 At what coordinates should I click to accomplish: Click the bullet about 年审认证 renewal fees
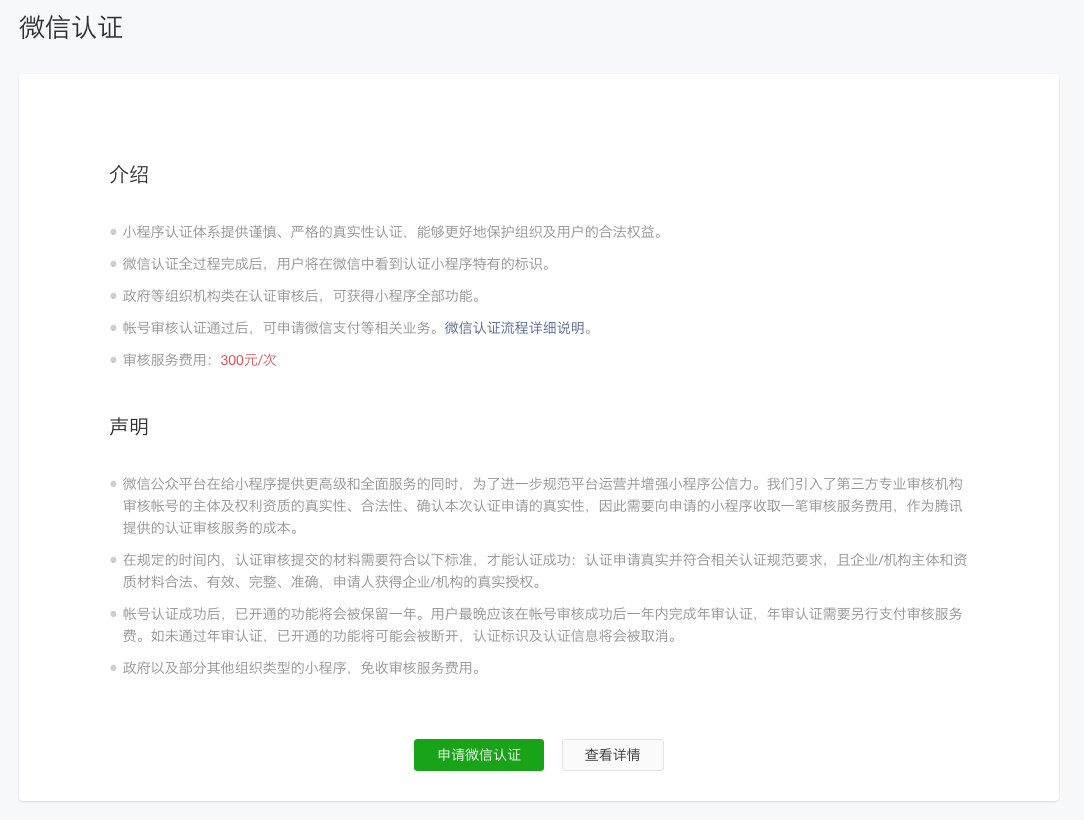point(500,625)
